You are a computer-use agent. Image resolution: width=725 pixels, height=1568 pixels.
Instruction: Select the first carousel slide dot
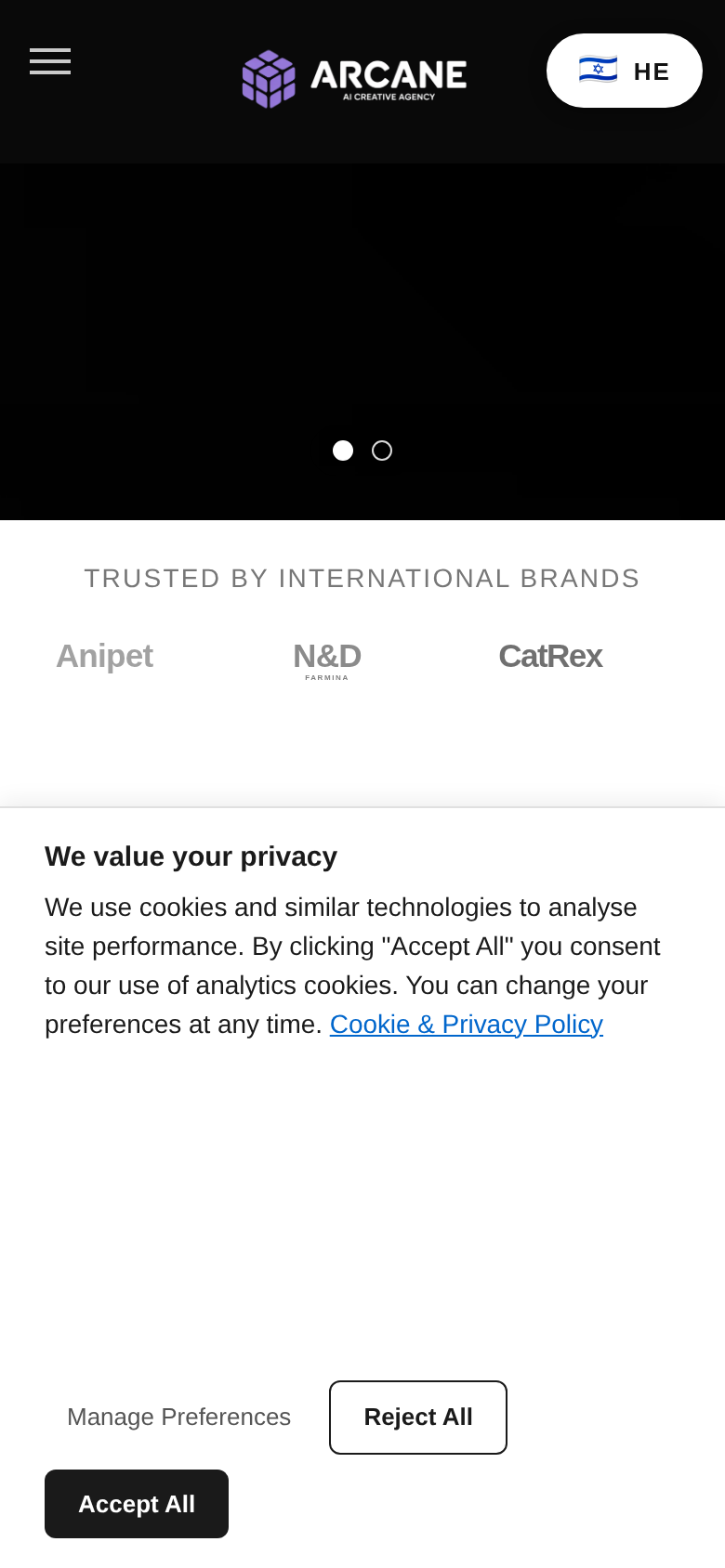point(343,451)
